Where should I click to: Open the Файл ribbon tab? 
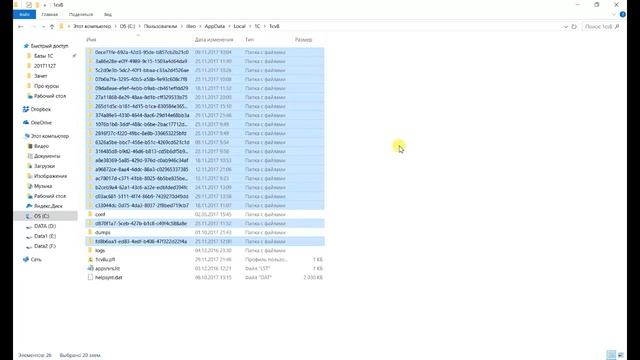[24, 14]
